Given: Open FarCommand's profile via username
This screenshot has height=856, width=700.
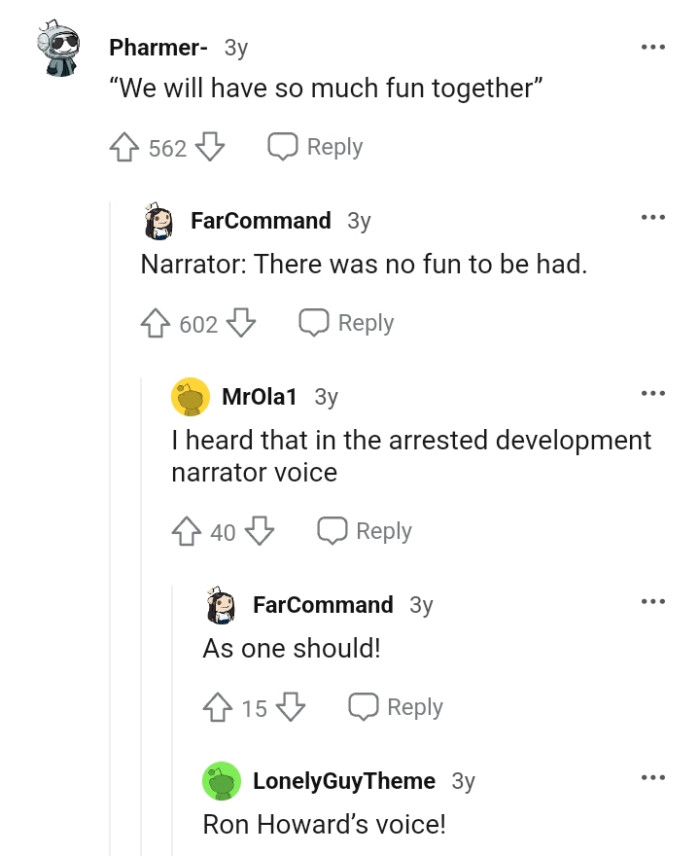Looking at the screenshot, I should click(260, 221).
